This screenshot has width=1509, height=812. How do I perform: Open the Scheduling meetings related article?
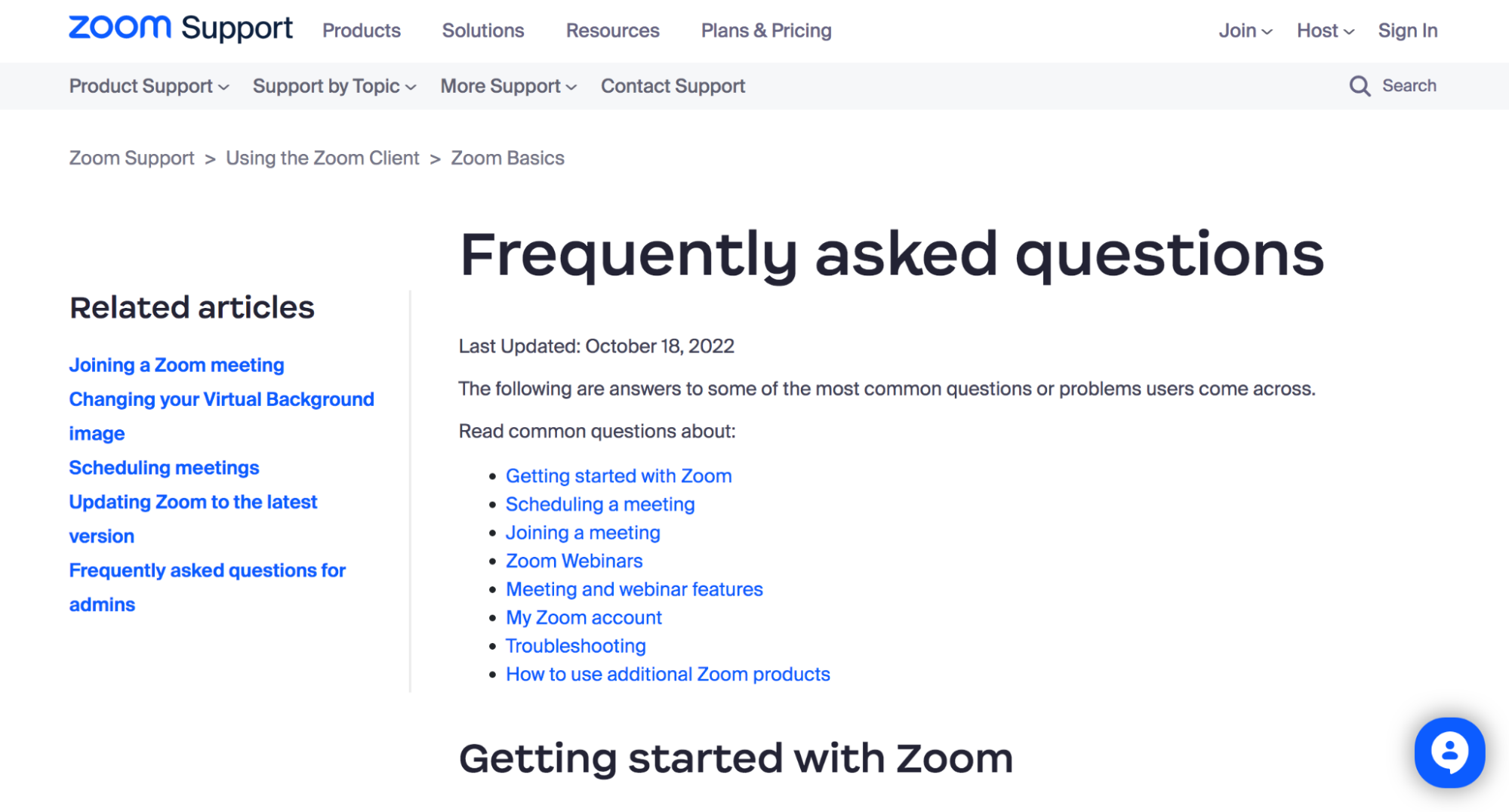163,467
